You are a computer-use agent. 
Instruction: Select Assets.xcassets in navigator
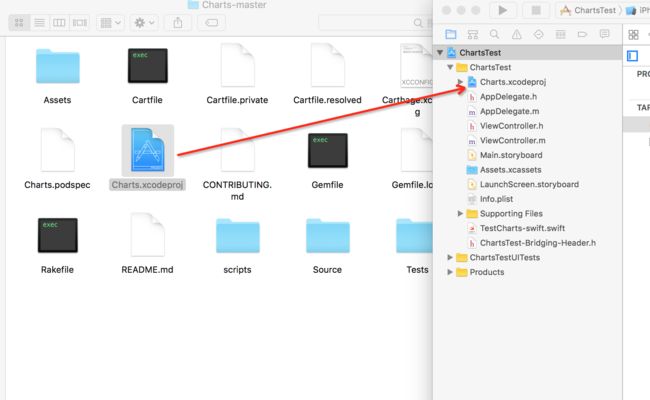(510, 170)
